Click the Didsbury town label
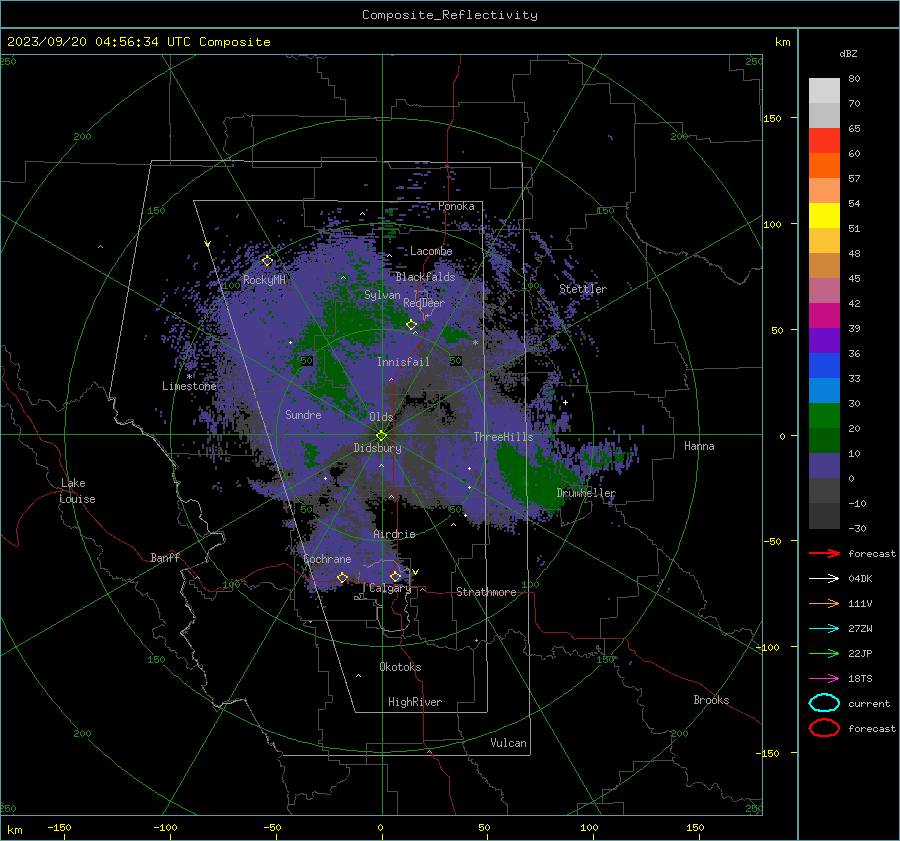The width and height of the screenshot is (900, 841). point(378,448)
